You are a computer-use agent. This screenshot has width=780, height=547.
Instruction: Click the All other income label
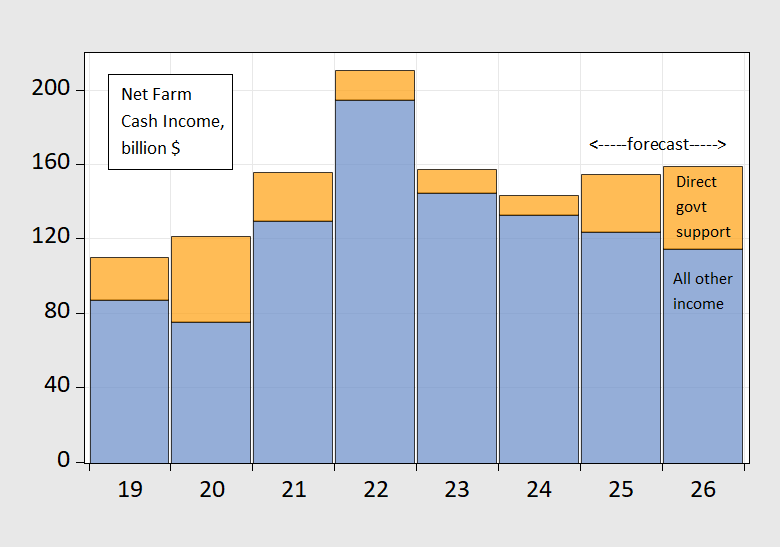tap(702, 291)
